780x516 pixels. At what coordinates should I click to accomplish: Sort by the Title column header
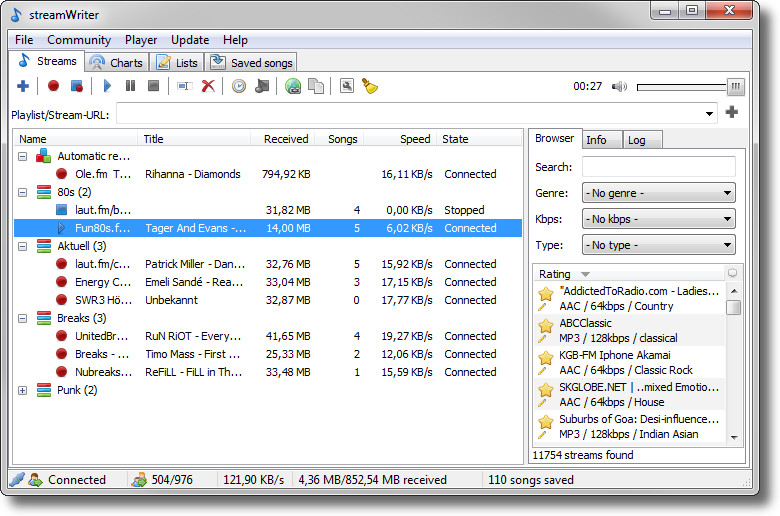(x=194, y=139)
